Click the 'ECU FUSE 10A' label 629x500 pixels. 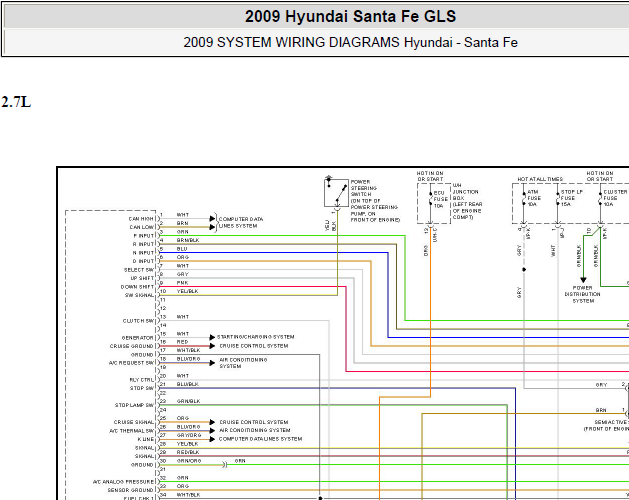(x=440, y=199)
